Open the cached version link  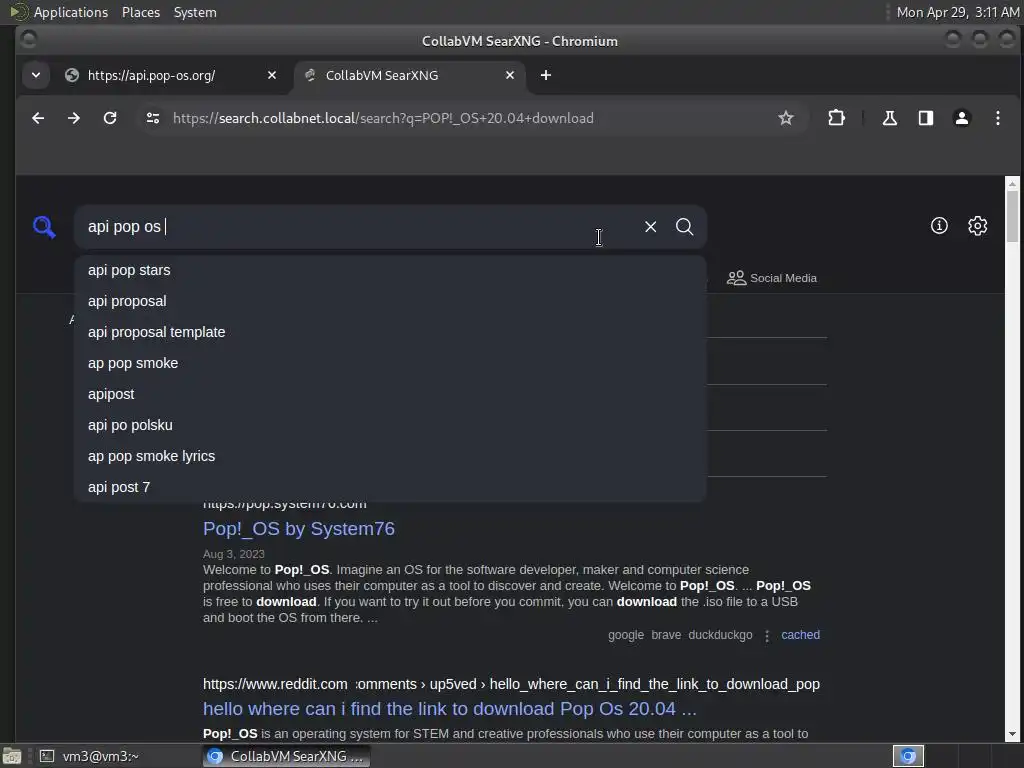click(x=800, y=635)
